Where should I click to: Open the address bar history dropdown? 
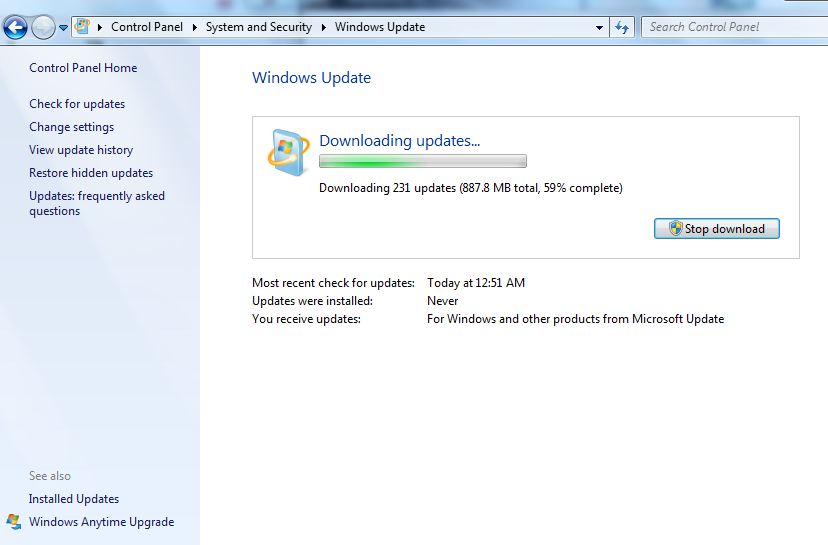click(599, 27)
